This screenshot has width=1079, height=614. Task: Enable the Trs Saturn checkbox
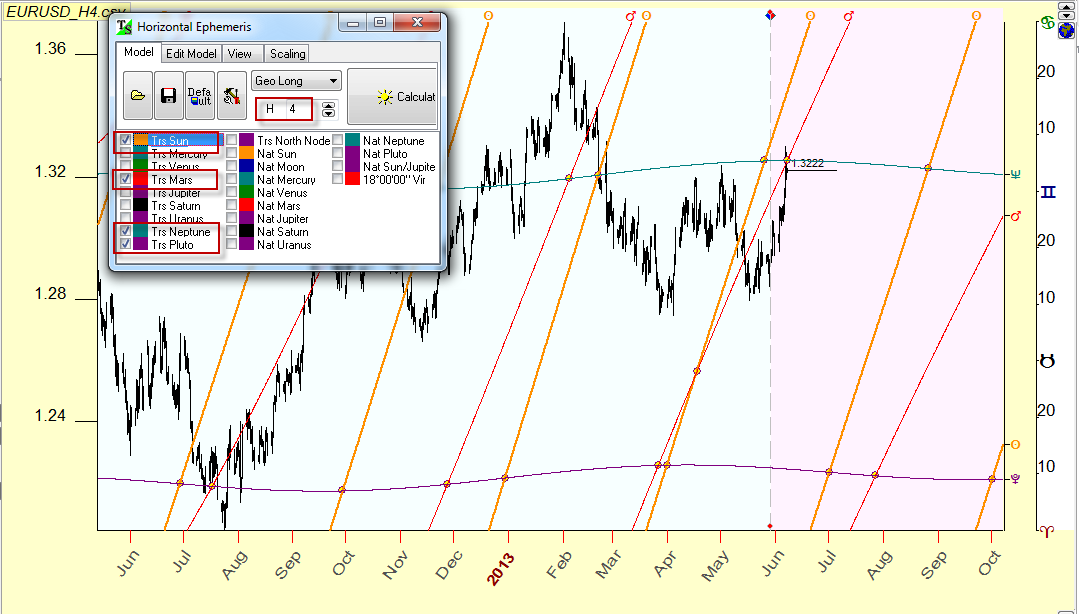tap(125, 206)
